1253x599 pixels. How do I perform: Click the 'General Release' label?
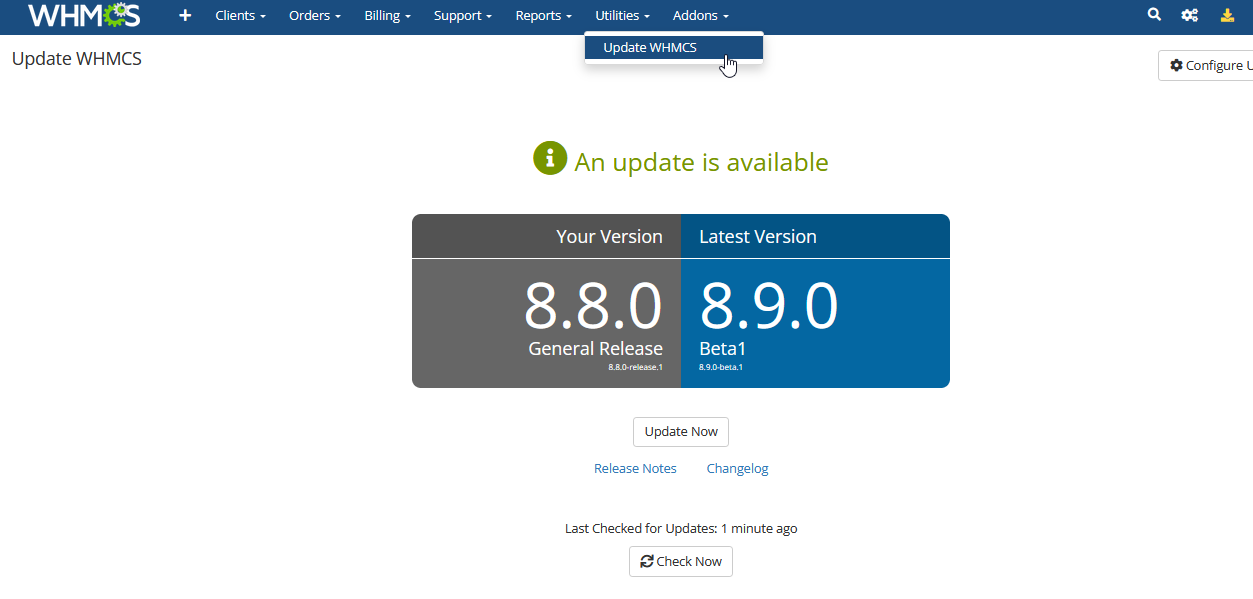[x=595, y=349]
